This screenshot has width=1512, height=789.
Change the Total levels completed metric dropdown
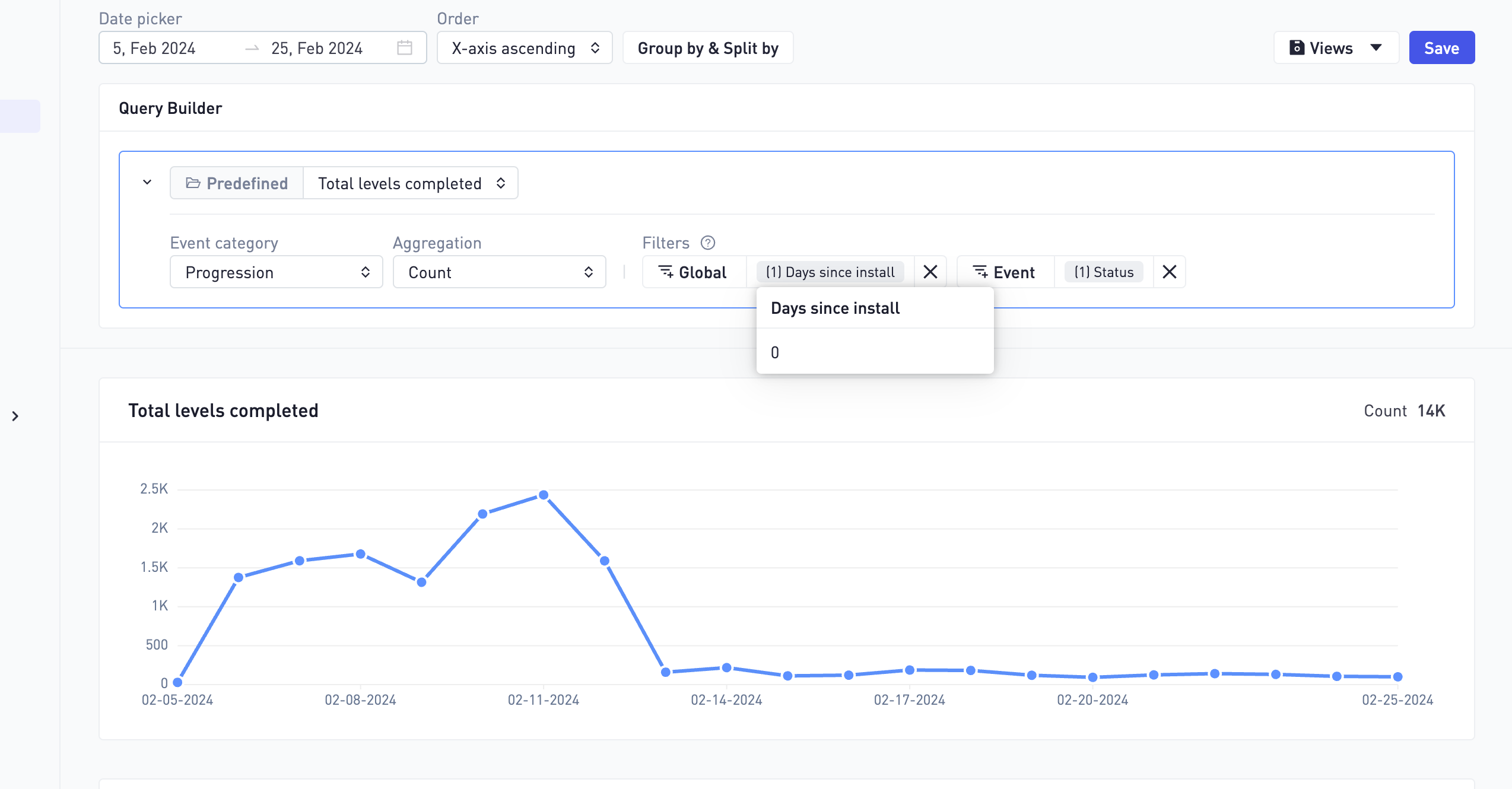(x=411, y=183)
